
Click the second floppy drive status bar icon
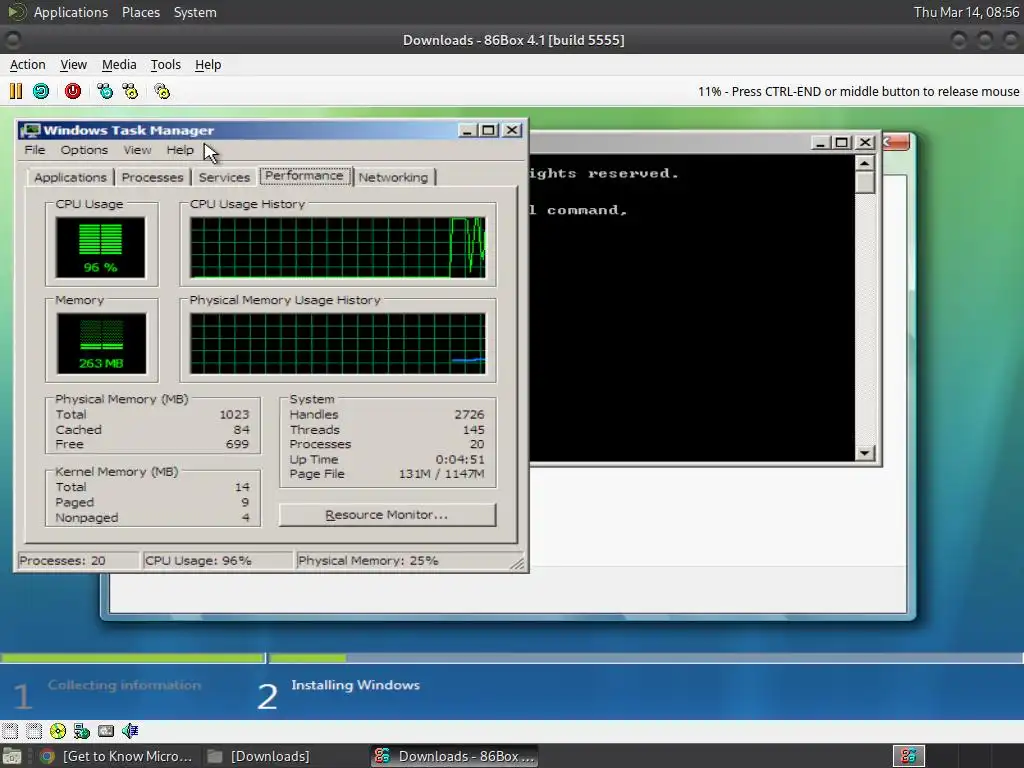click(34, 731)
